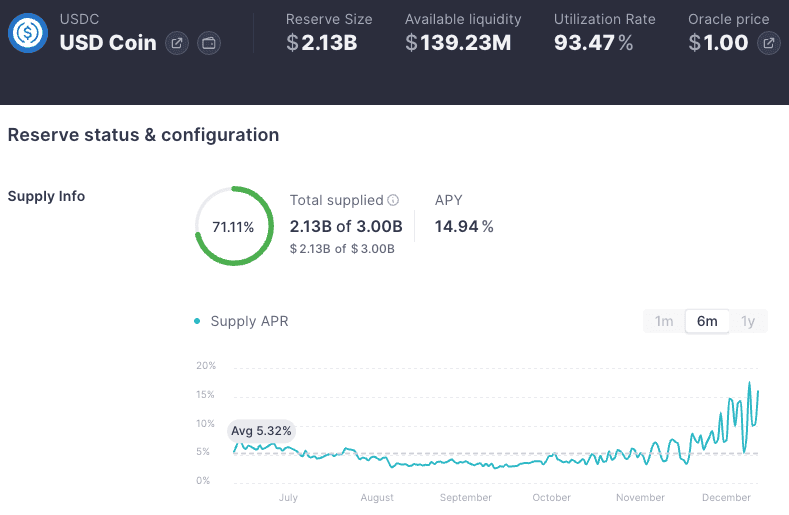Open external link next to USD Coin
Screen dimensions: 789x515
coord(177,43)
